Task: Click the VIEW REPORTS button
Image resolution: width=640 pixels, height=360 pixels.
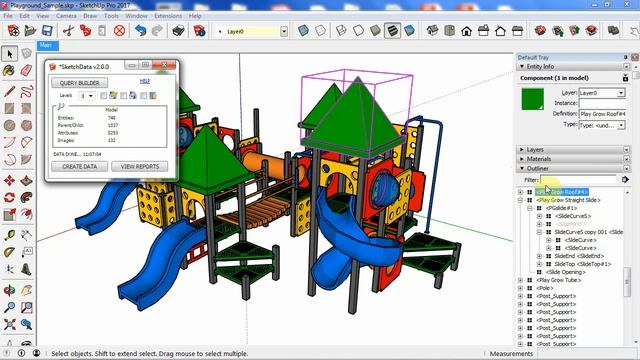Action: coord(140,167)
